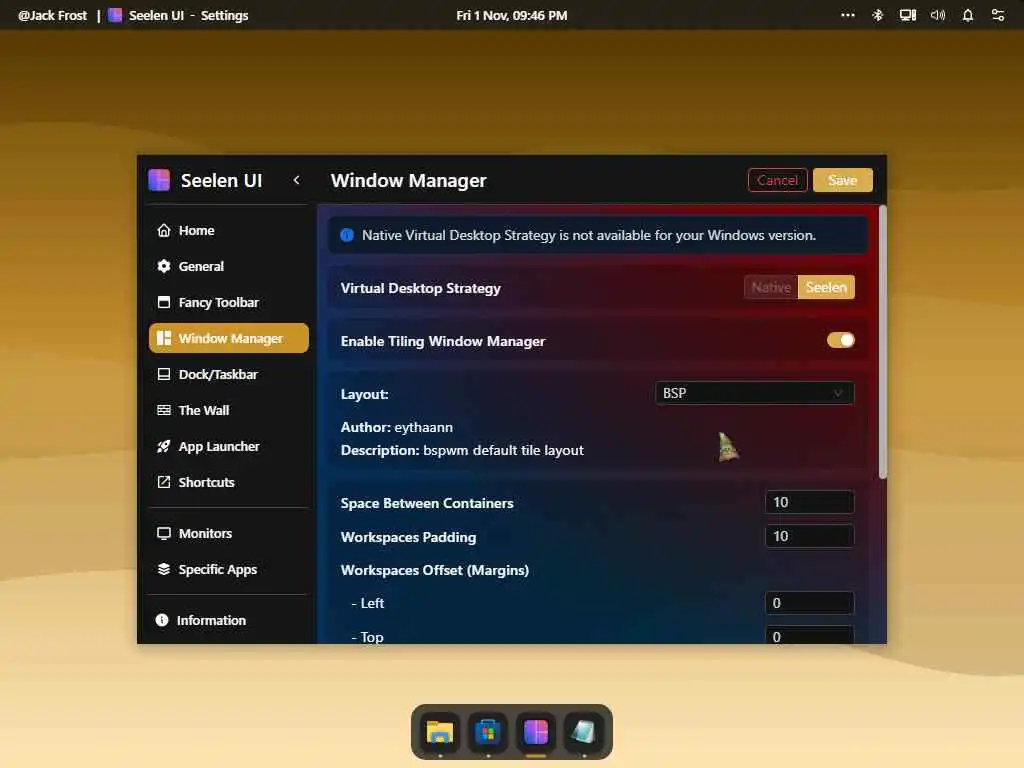Open Bluetooth from the top bar
The image size is (1024, 768).
click(x=878, y=15)
